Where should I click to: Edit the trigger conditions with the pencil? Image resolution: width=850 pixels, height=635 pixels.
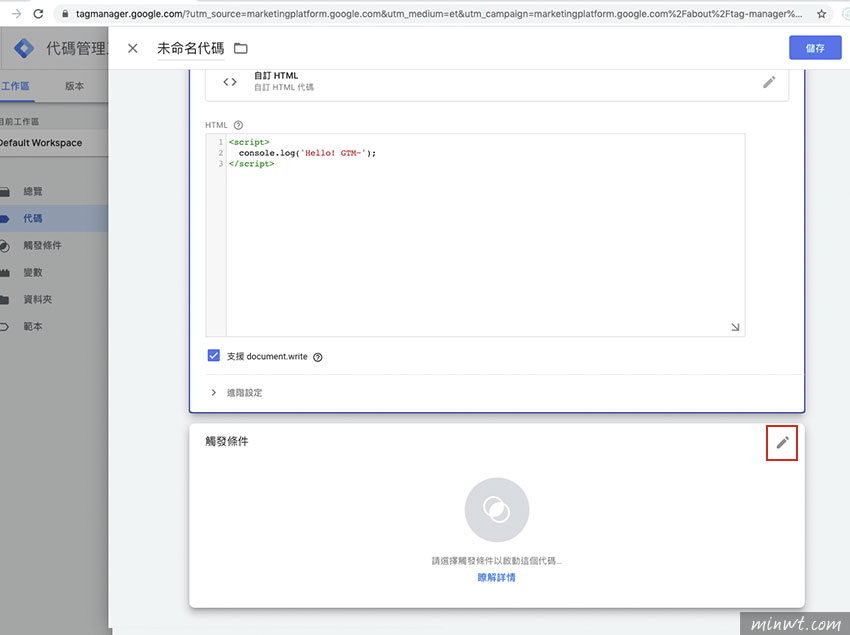pos(782,442)
